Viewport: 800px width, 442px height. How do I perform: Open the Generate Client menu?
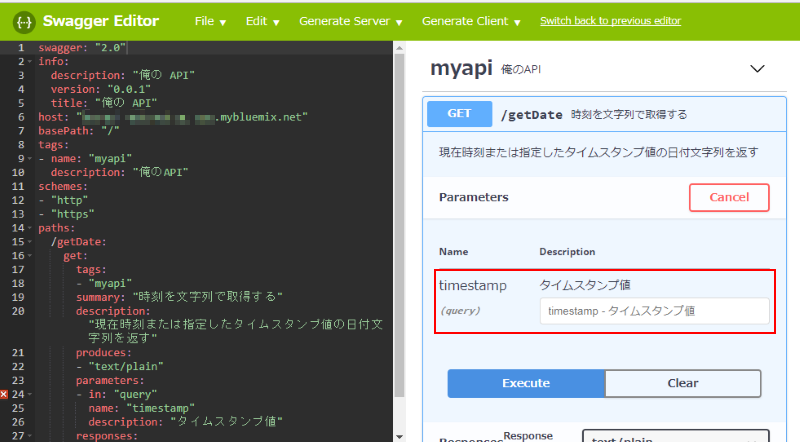click(471, 21)
